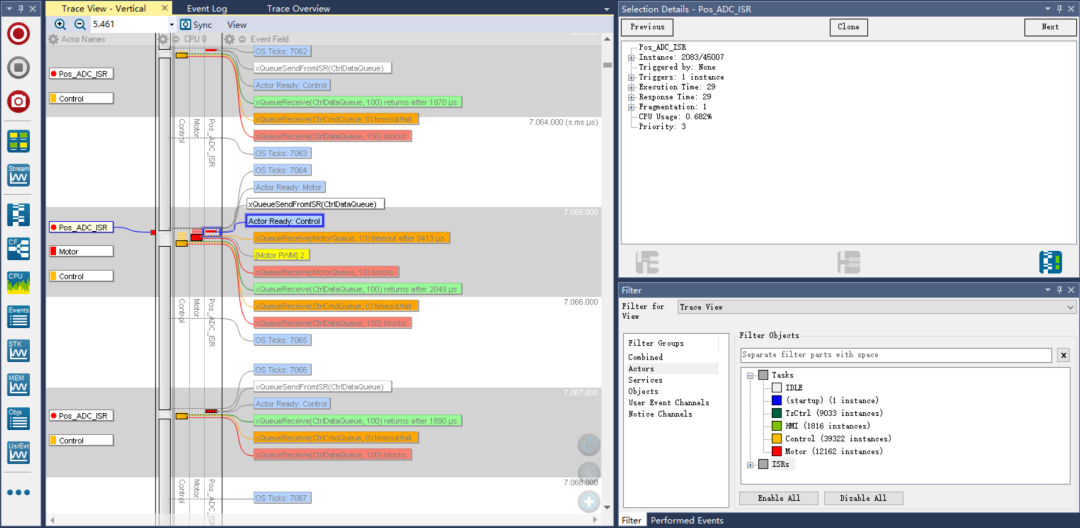Open the View menu in trace toolbar
This screenshot has height=528, width=1080.
[x=237, y=24]
